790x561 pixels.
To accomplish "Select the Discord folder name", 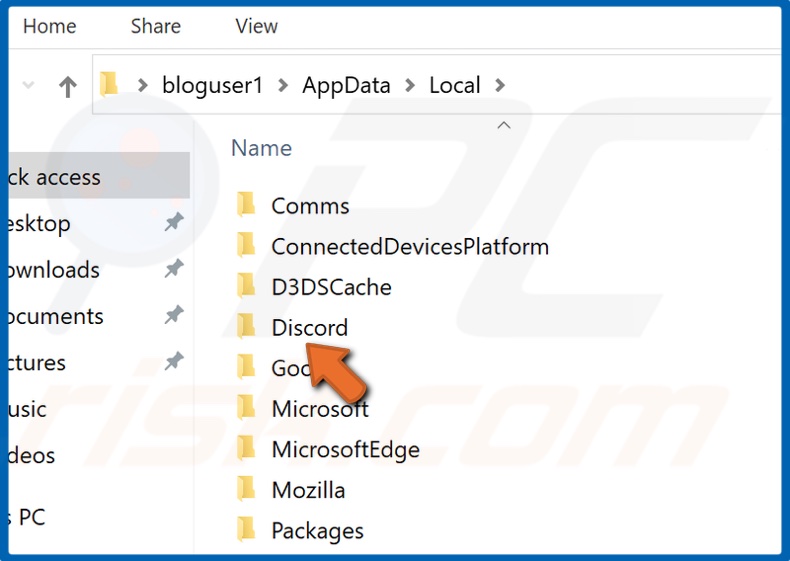I will pos(310,328).
